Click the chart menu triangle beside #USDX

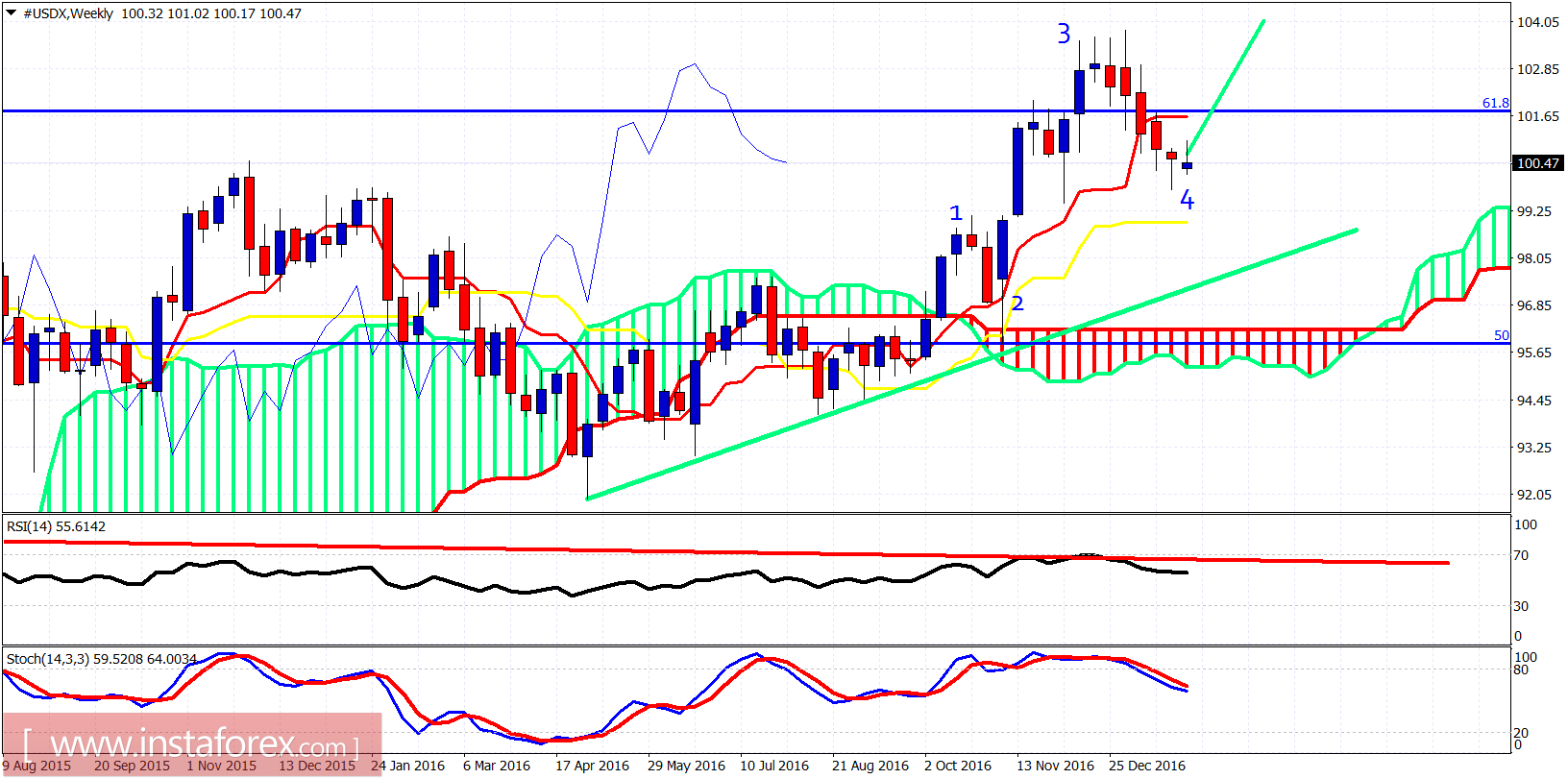[x=11, y=13]
